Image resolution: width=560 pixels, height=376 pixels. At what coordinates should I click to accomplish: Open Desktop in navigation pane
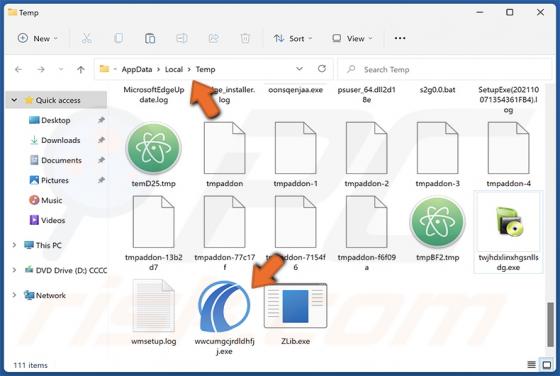pos(55,120)
